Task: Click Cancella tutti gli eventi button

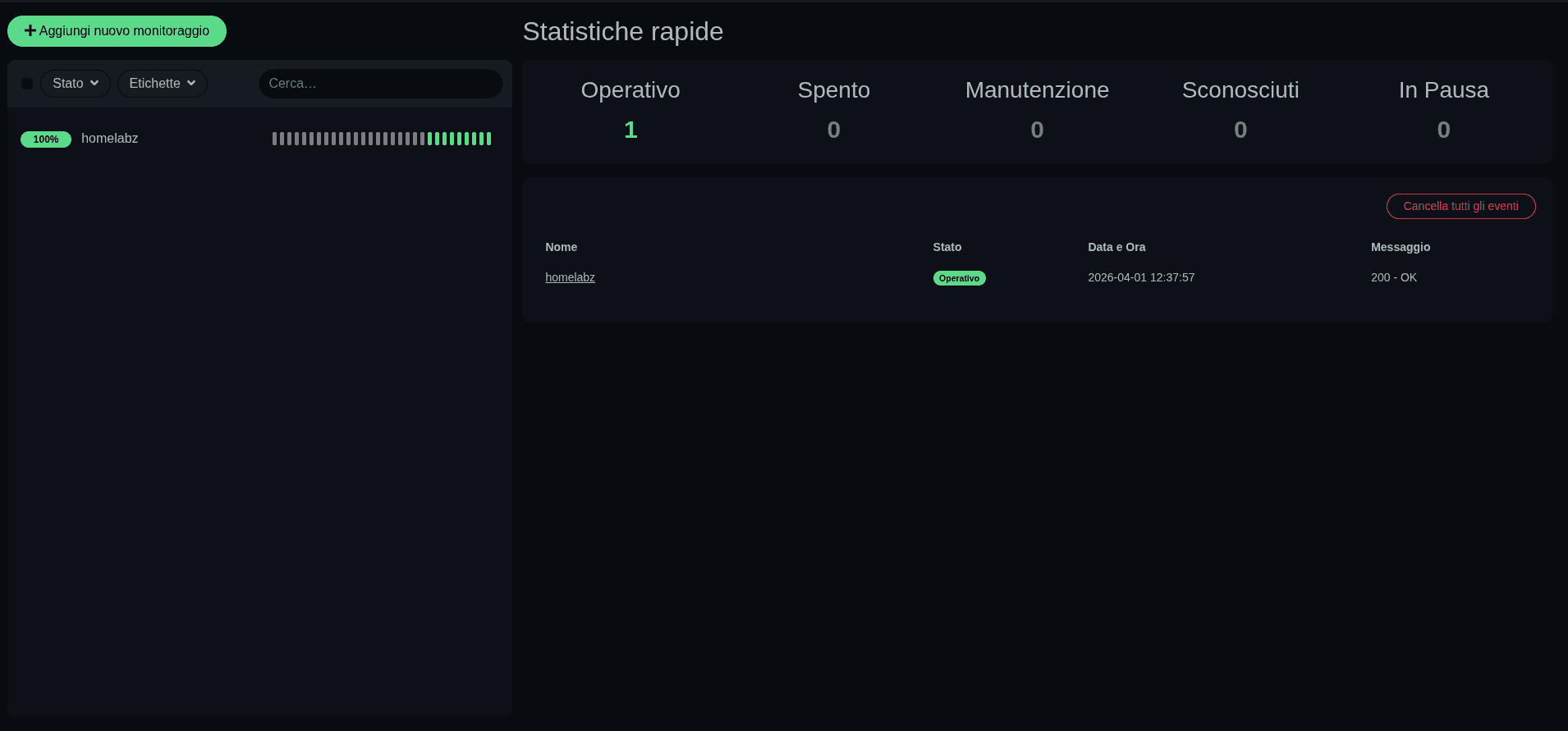Action: pos(1460,206)
